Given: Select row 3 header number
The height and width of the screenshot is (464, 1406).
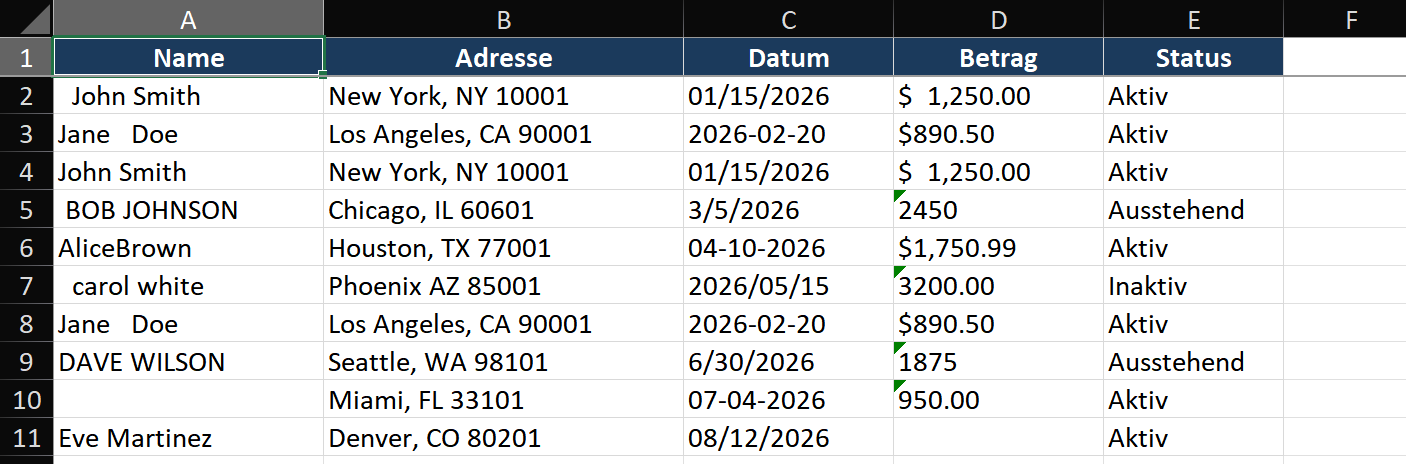Looking at the screenshot, I should (26, 133).
